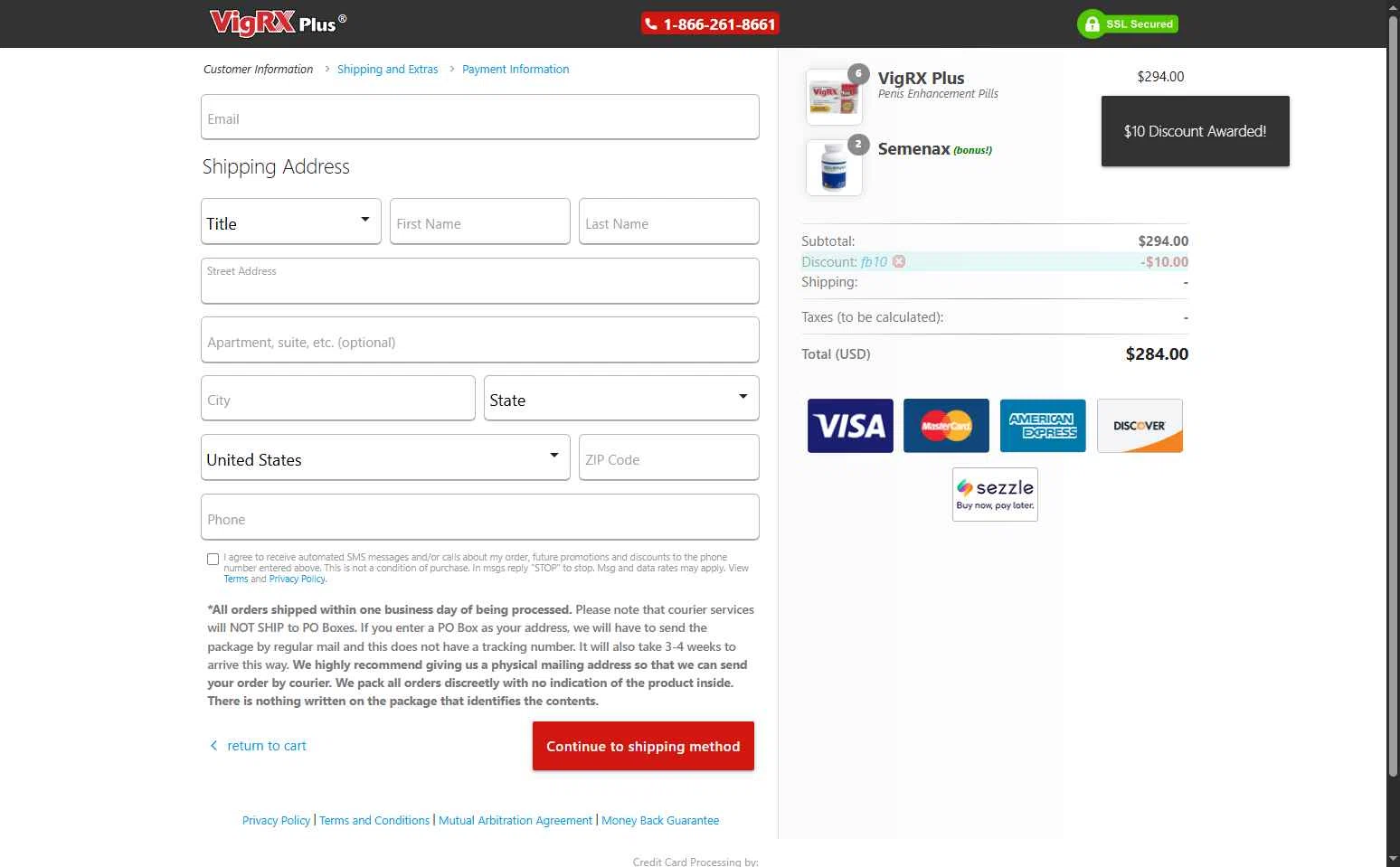Click the page vertical scrollbar
The image size is (1400, 867).
(1393, 398)
